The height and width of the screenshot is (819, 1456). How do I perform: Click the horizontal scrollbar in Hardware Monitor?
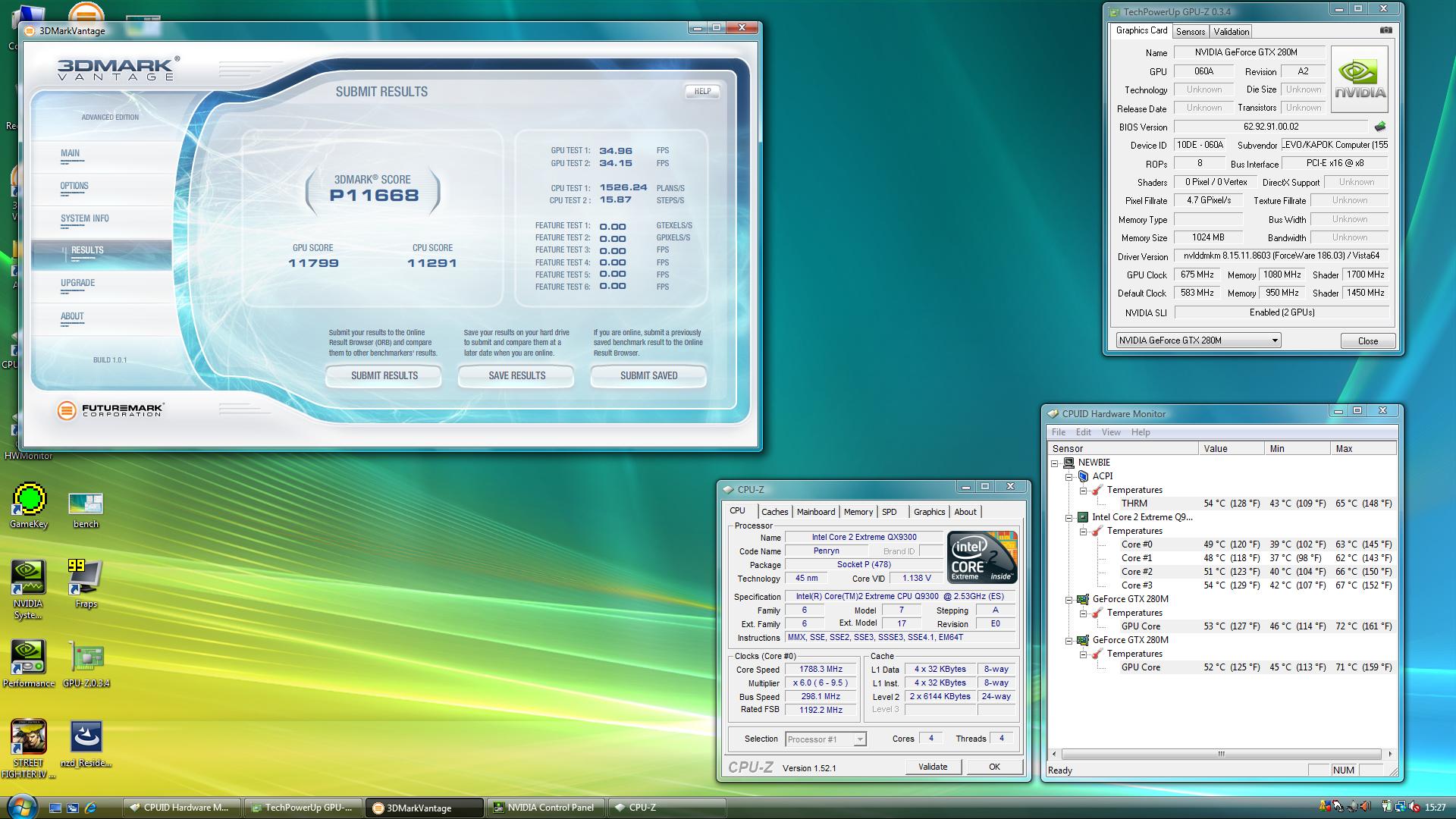[1222, 754]
